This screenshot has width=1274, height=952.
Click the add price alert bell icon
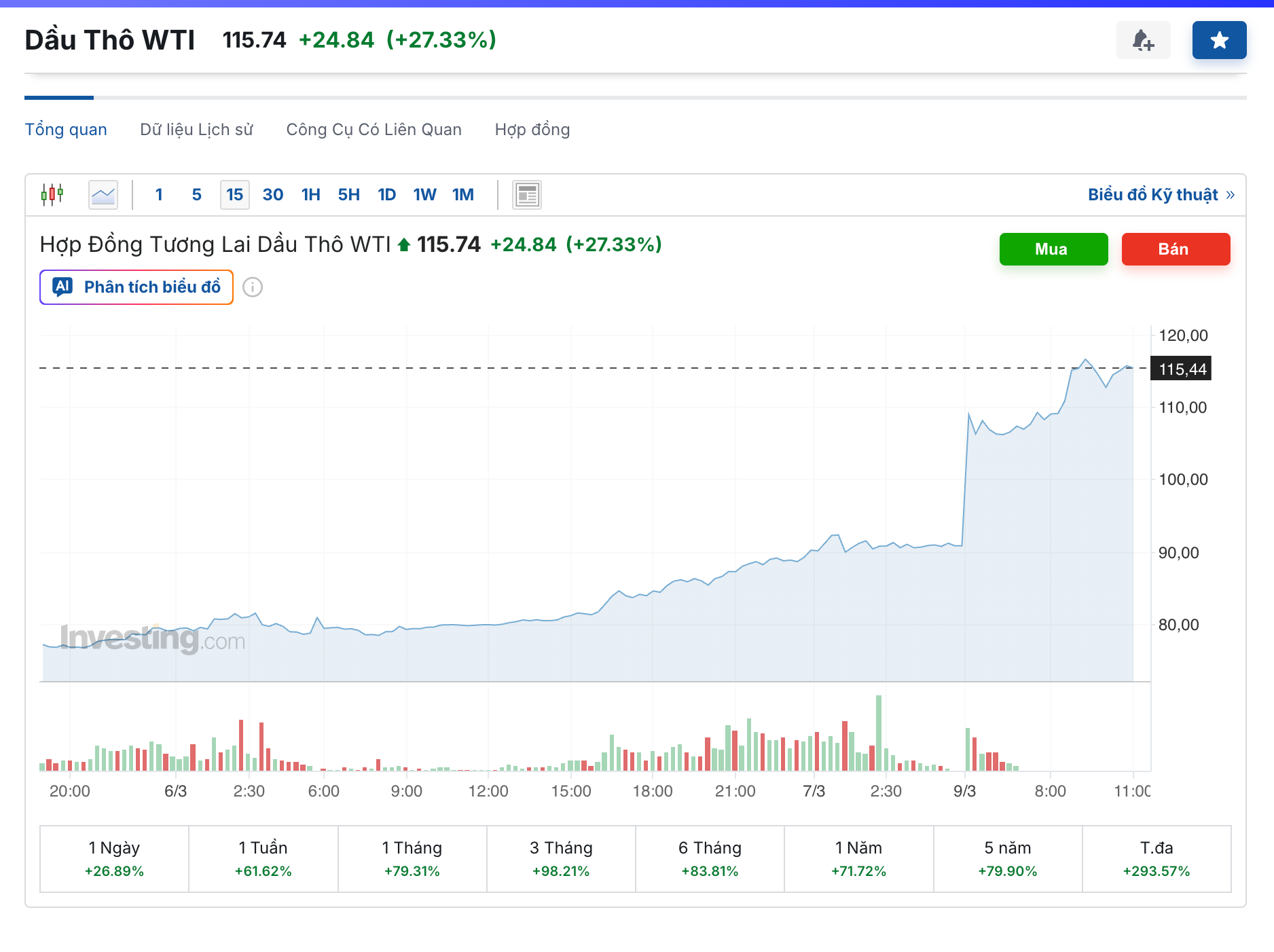(x=1143, y=40)
